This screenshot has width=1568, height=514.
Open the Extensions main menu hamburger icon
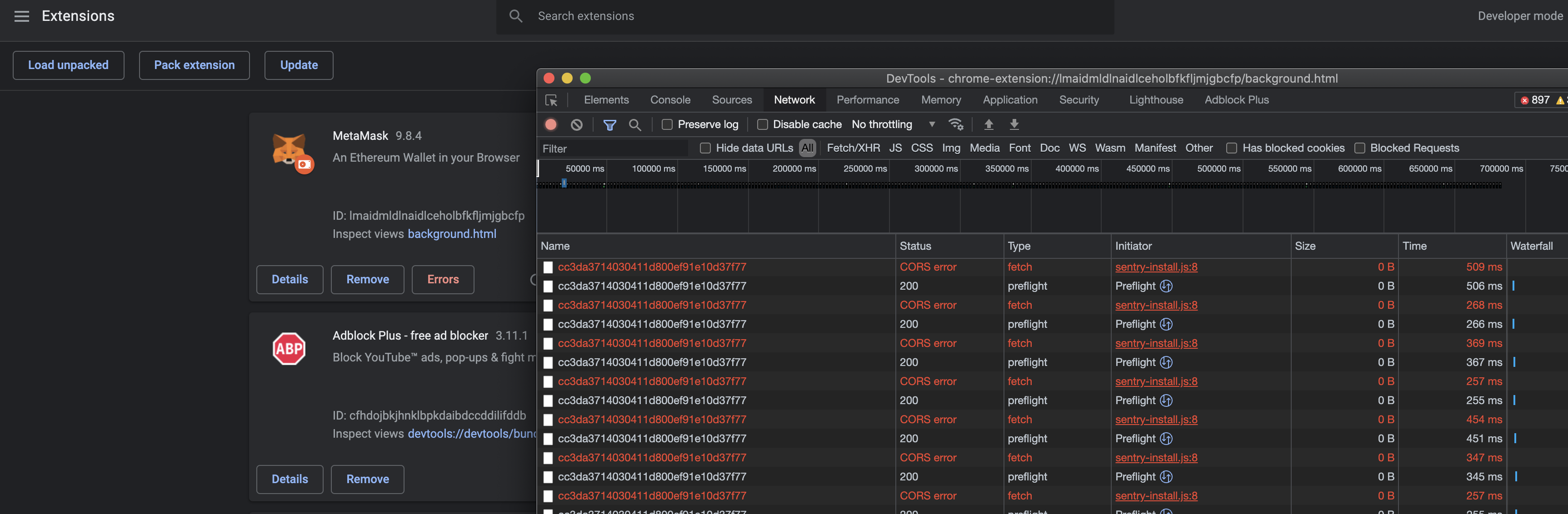[x=22, y=16]
